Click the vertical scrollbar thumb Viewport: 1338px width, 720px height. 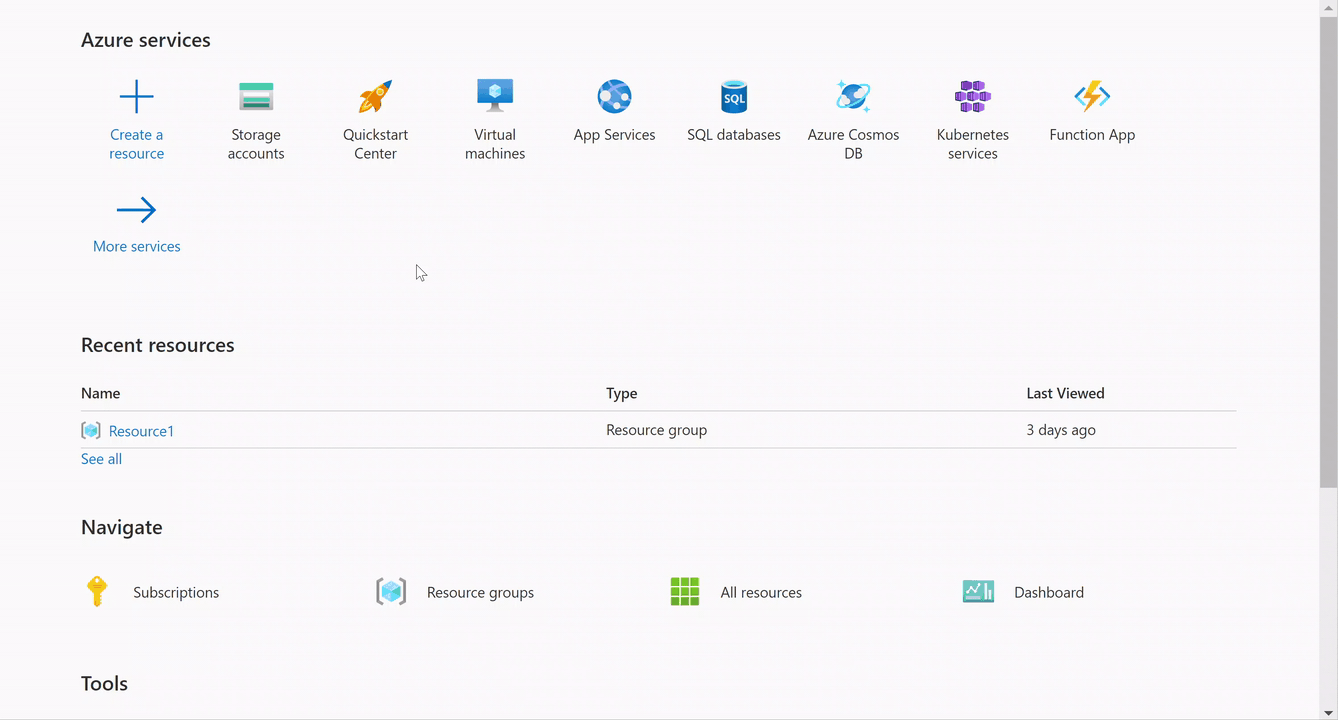[x=1329, y=250]
